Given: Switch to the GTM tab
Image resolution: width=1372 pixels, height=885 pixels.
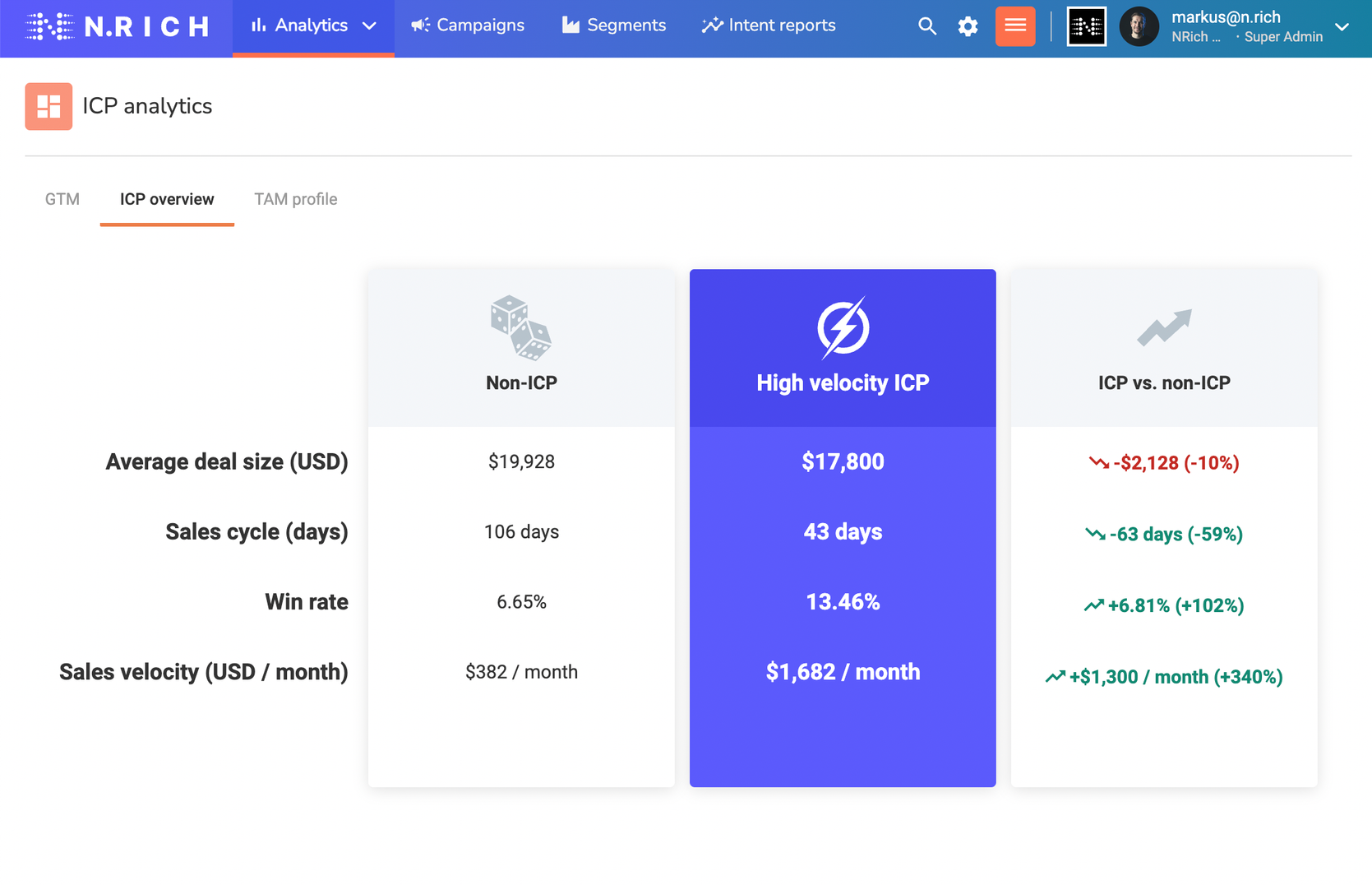Looking at the screenshot, I should click(62, 199).
